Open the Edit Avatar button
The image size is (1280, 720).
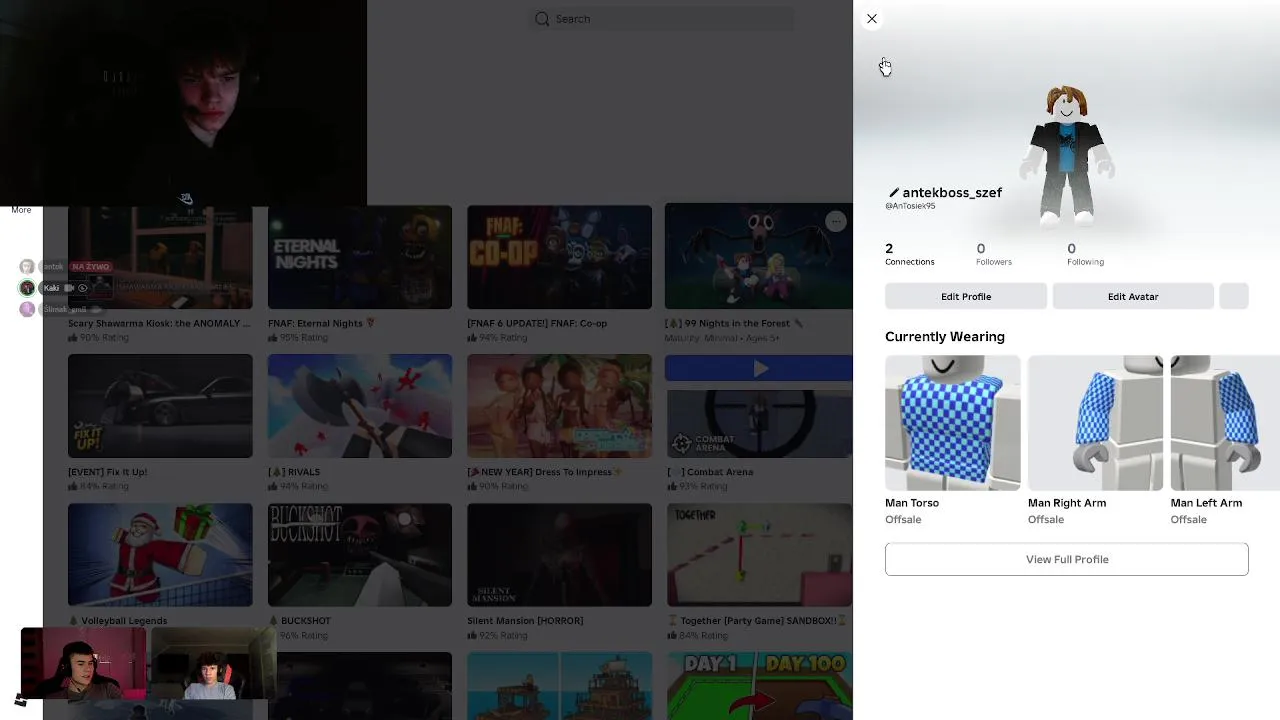pos(1133,296)
